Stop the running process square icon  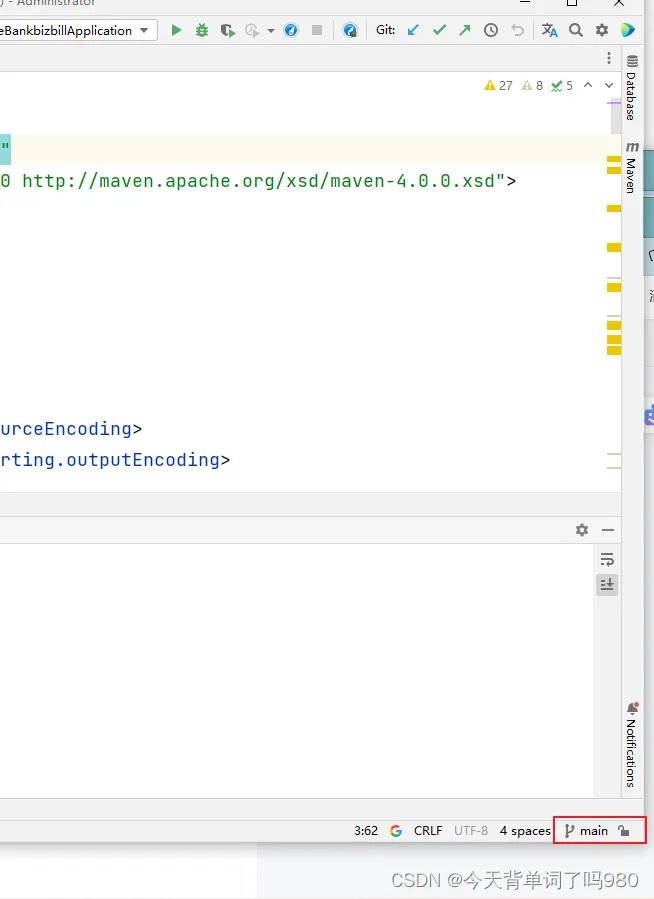(316, 30)
